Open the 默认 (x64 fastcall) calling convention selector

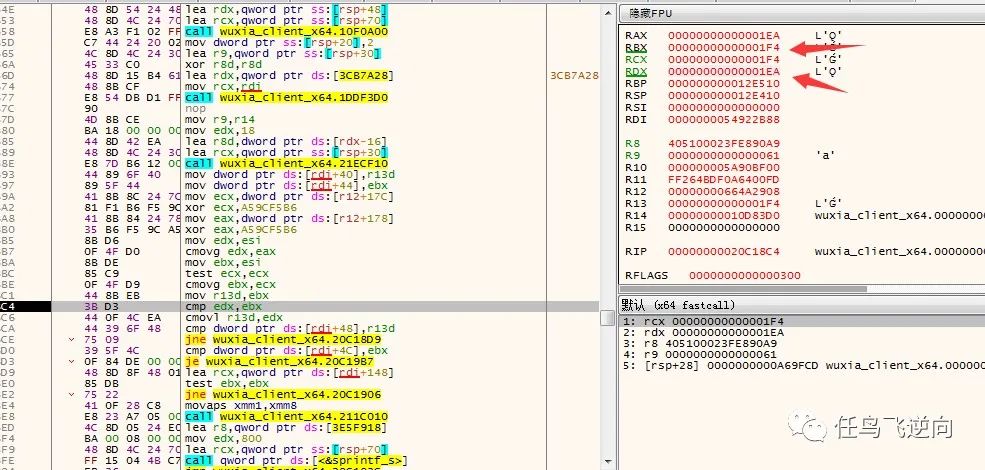point(678,305)
